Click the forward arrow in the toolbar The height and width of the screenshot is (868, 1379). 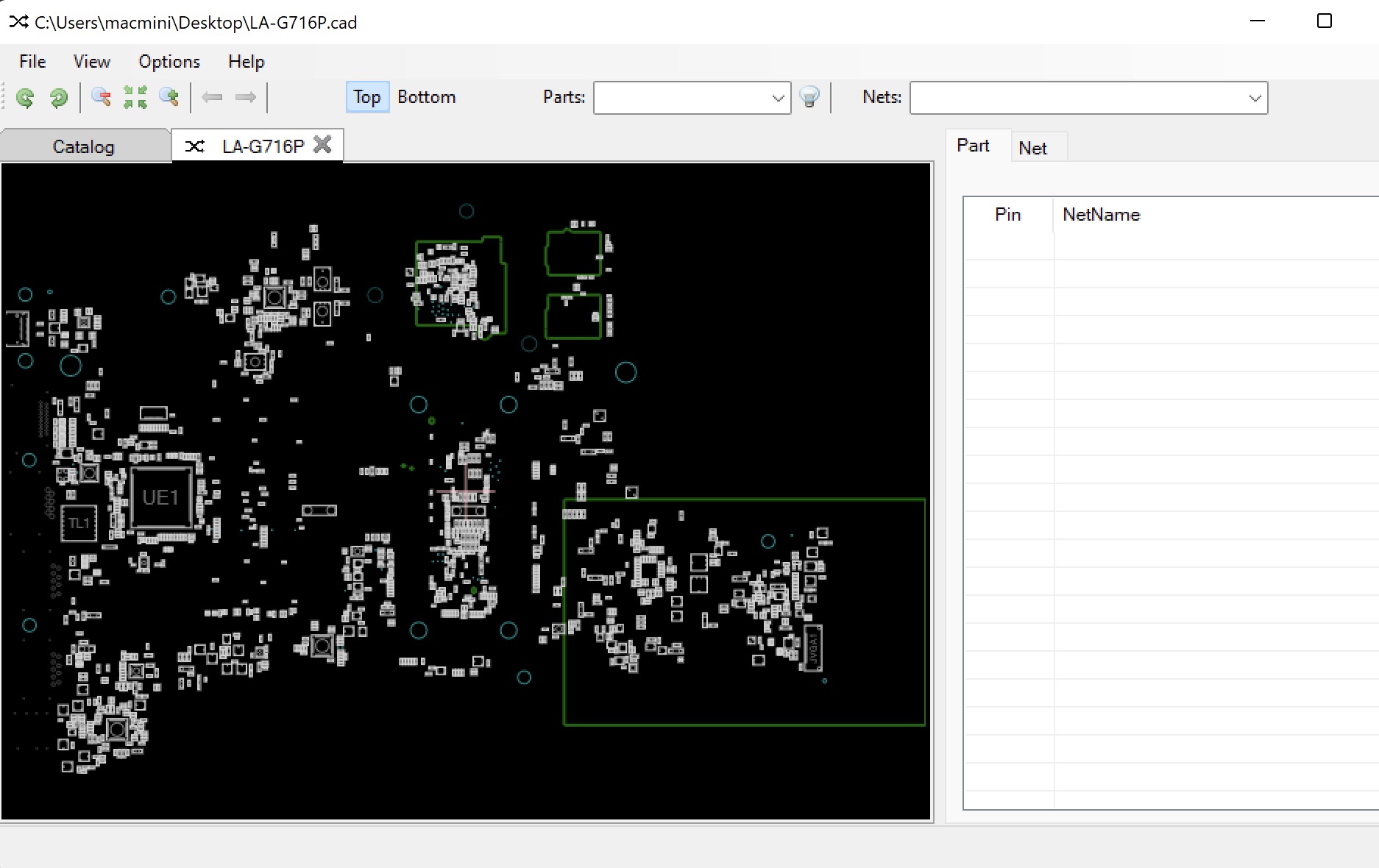coord(246,97)
